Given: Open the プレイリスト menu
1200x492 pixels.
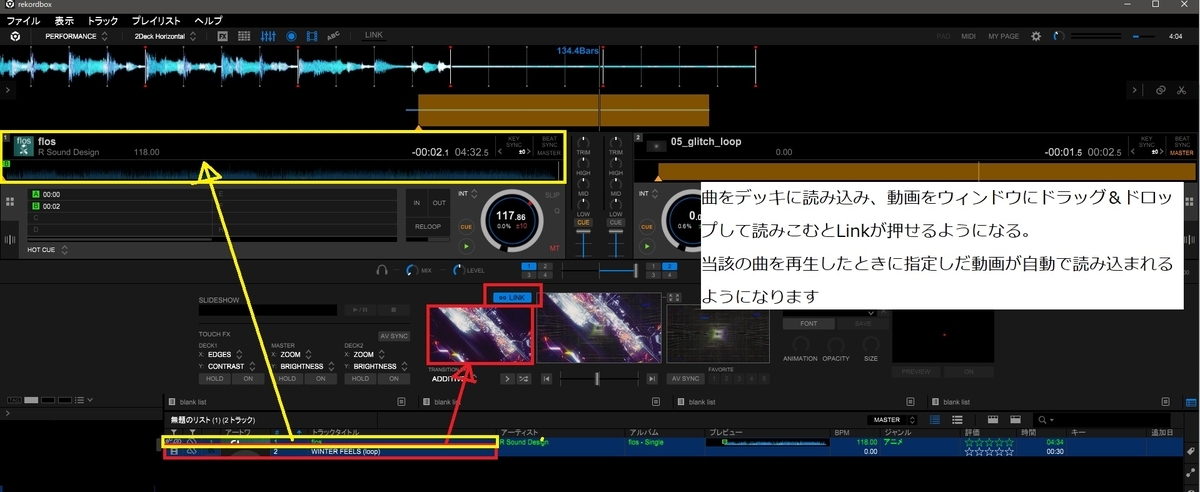Looking at the screenshot, I should point(157,20).
